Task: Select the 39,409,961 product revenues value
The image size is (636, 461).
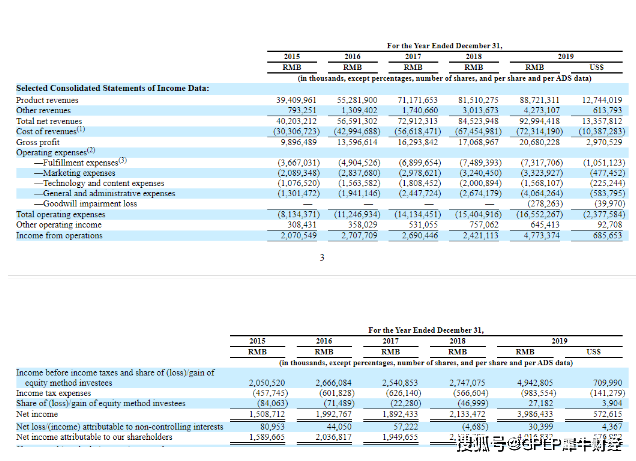Action: point(296,101)
